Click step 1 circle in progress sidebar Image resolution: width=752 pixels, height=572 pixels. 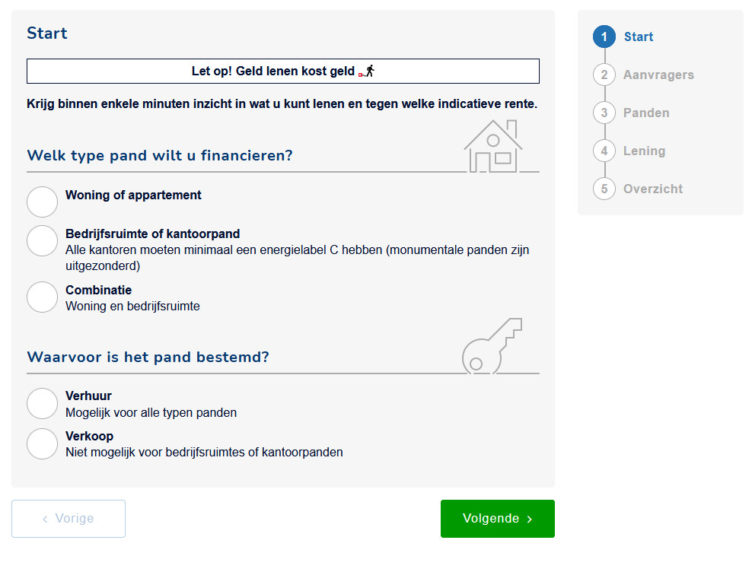click(604, 37)
